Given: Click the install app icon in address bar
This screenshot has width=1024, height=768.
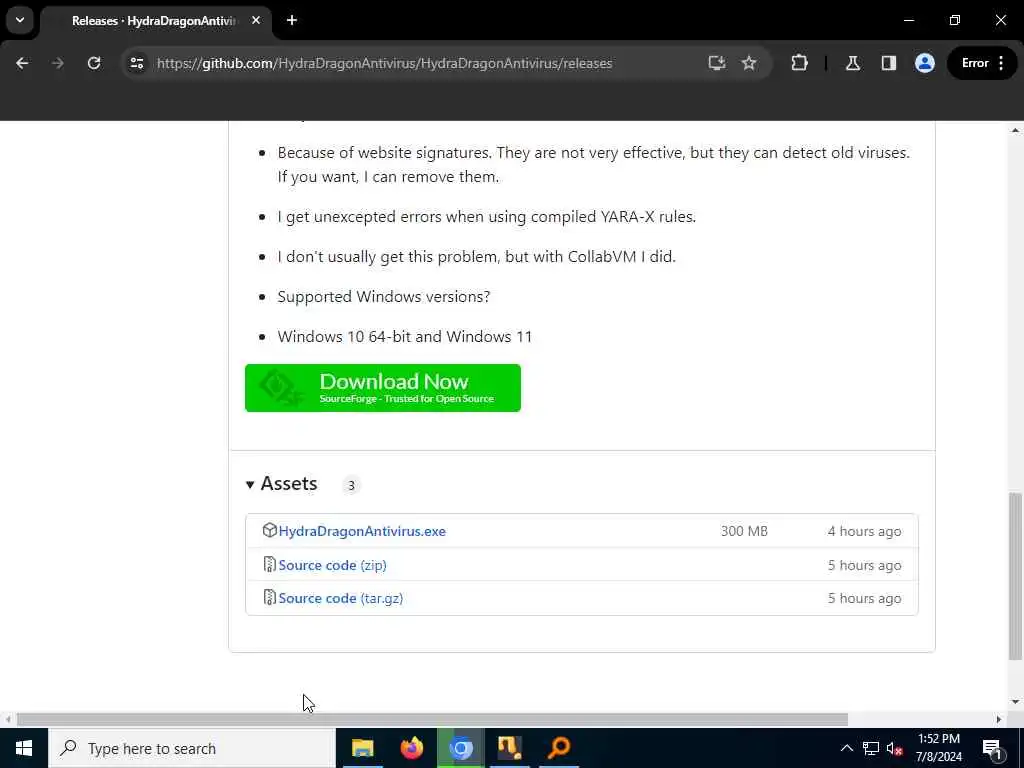Looking at the screenshot, I should coord(716,63).
